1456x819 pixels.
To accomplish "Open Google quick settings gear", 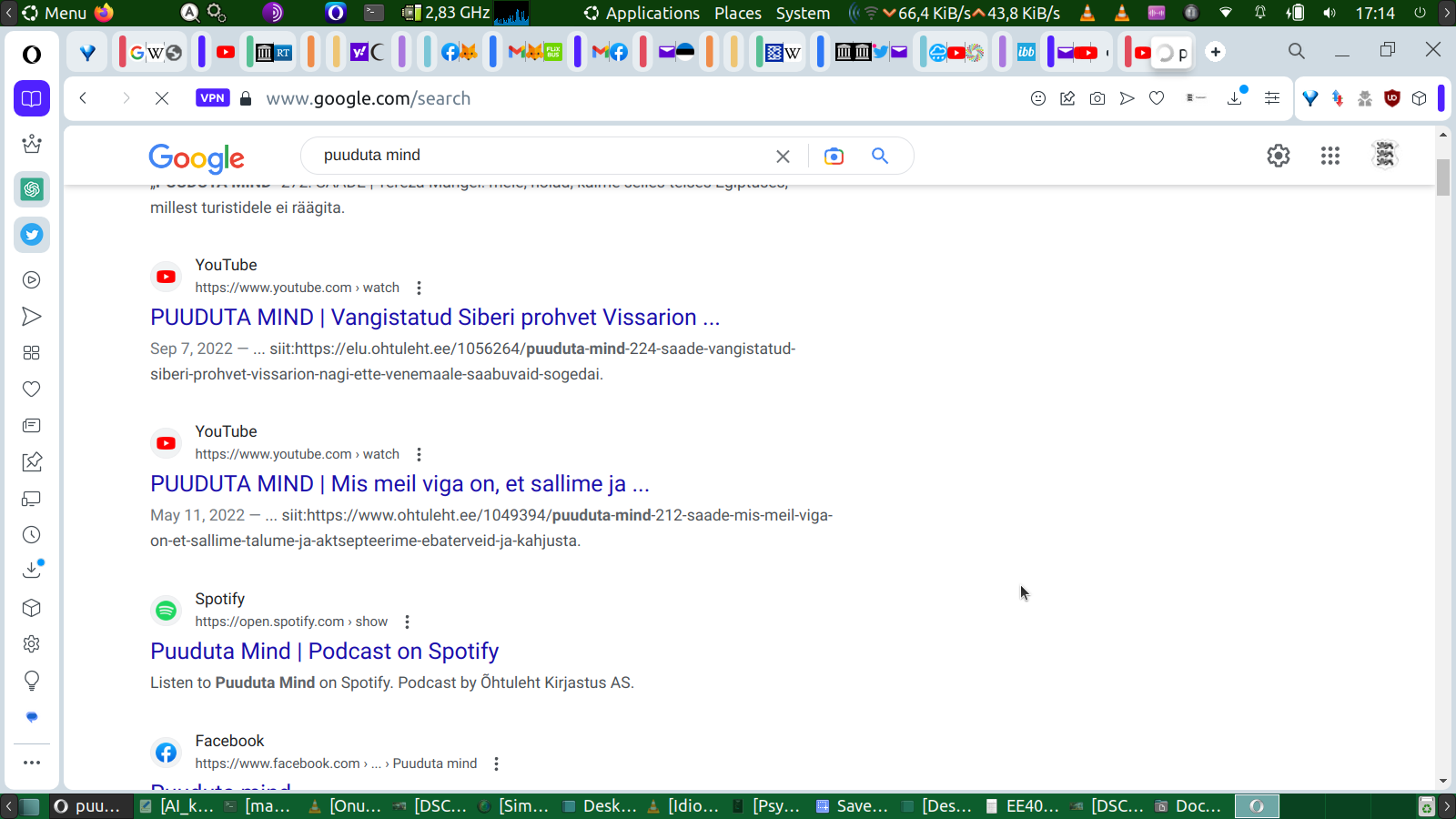I will pyautogui.click(x=1279, y=156).
